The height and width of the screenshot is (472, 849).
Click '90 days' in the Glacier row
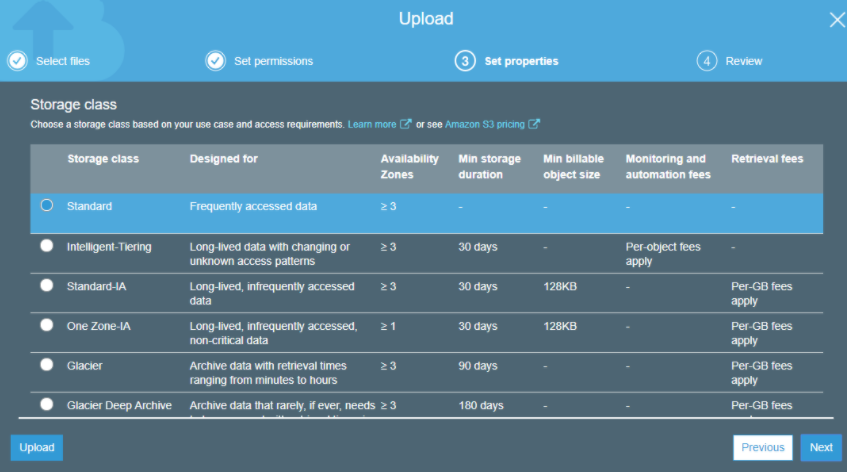point(478,366)
